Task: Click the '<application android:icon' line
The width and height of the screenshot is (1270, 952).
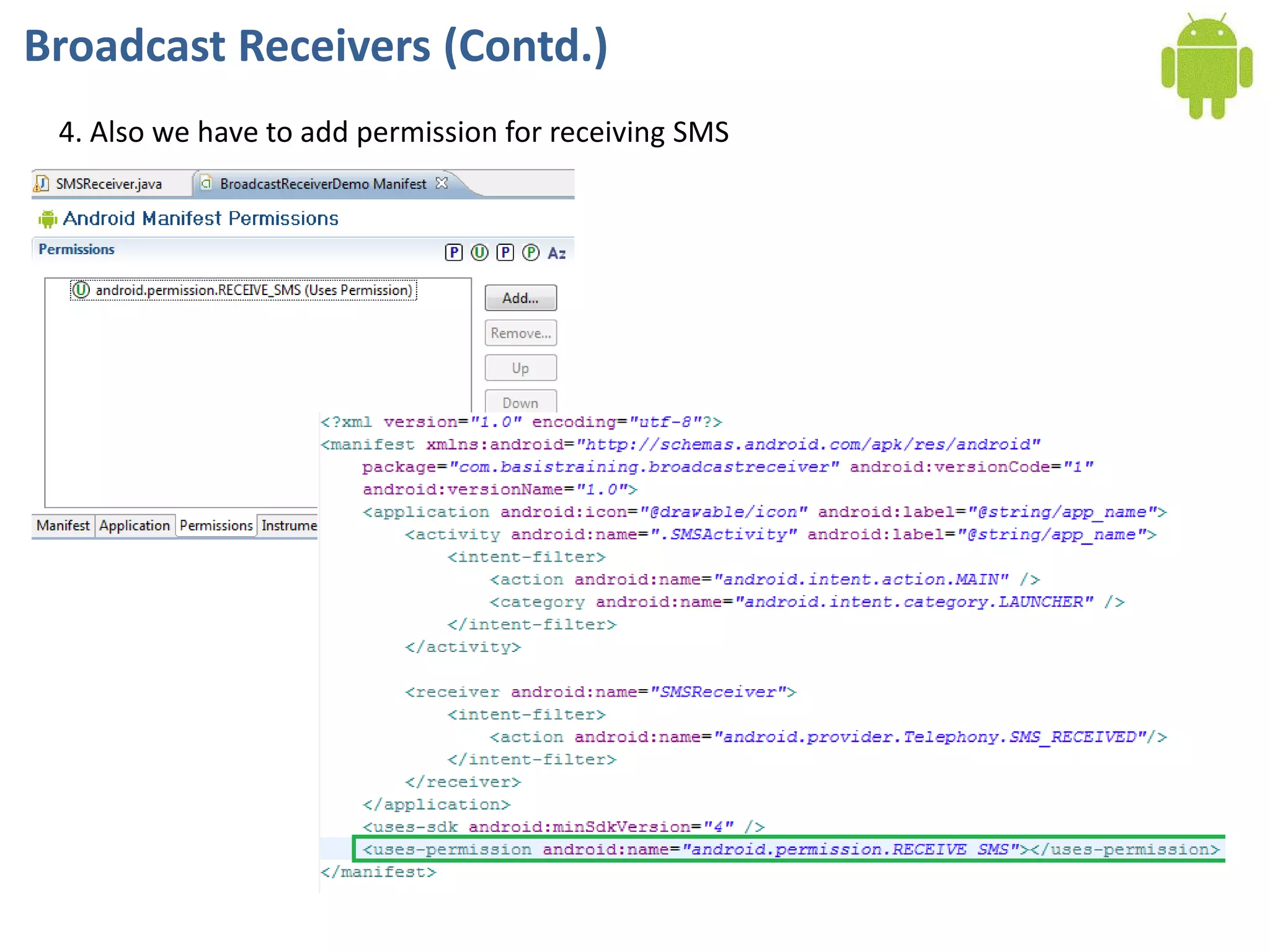Action: click(765, 512)
